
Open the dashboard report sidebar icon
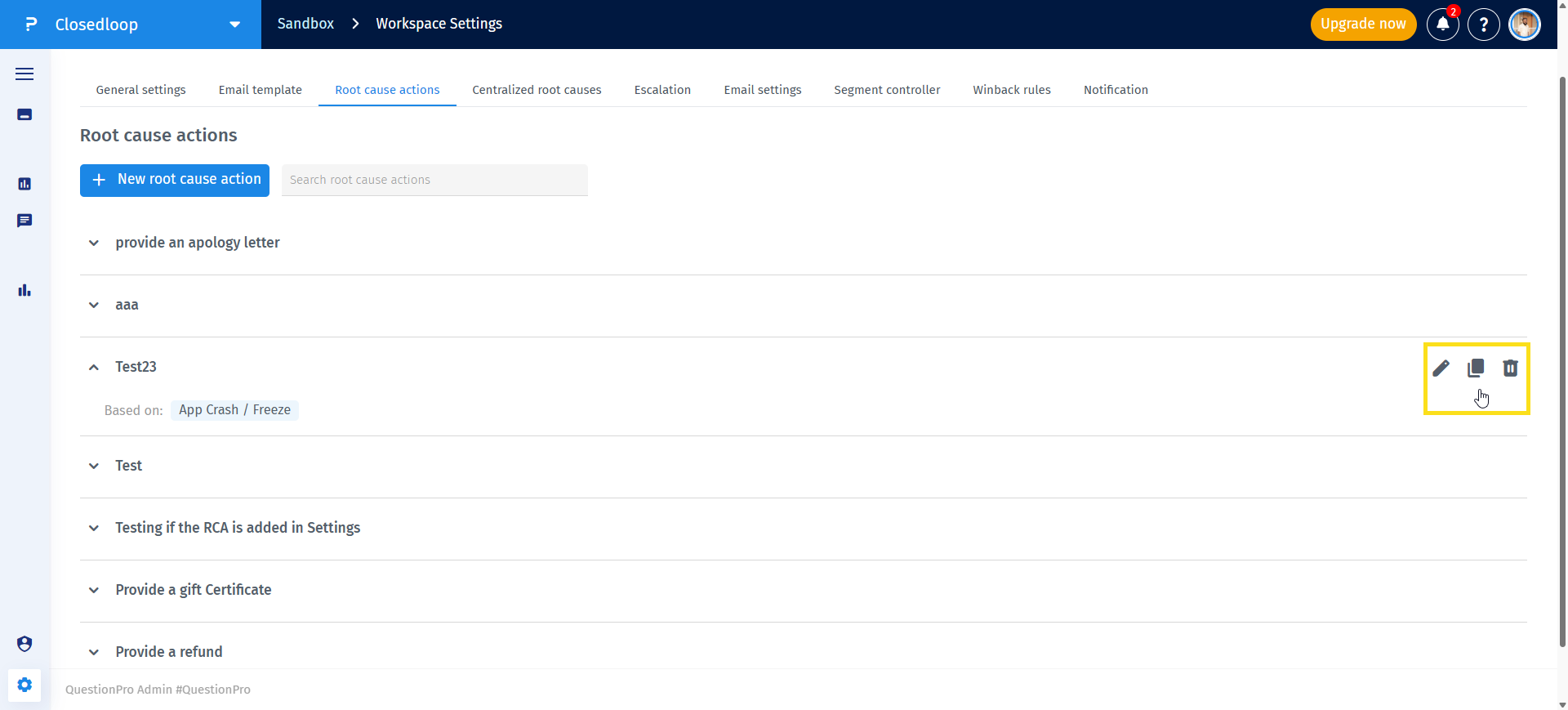tap(24, 184)
